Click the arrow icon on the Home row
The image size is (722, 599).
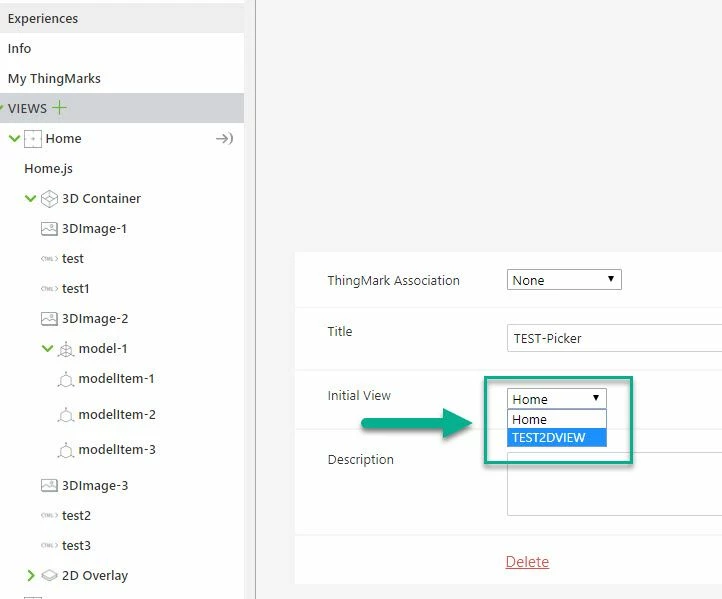click(x=224, y=138)
